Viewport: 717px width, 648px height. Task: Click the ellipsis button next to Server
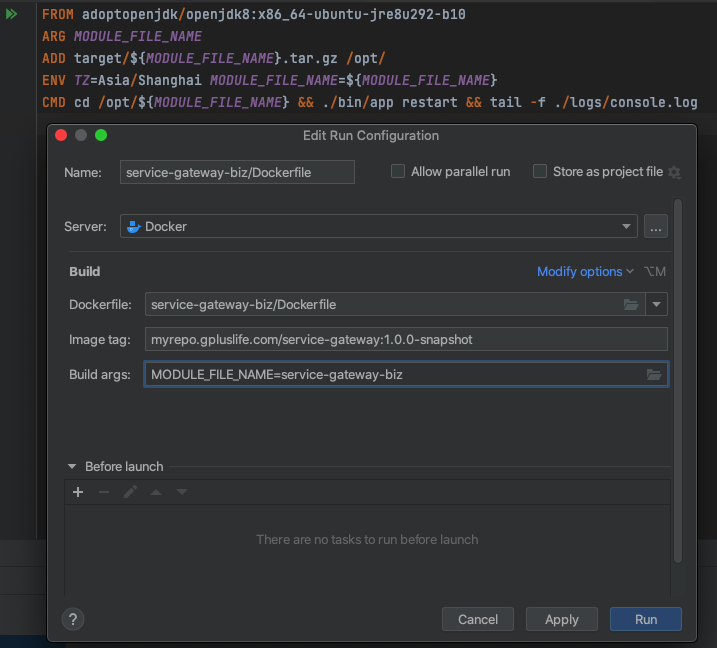tap(656, 226)
